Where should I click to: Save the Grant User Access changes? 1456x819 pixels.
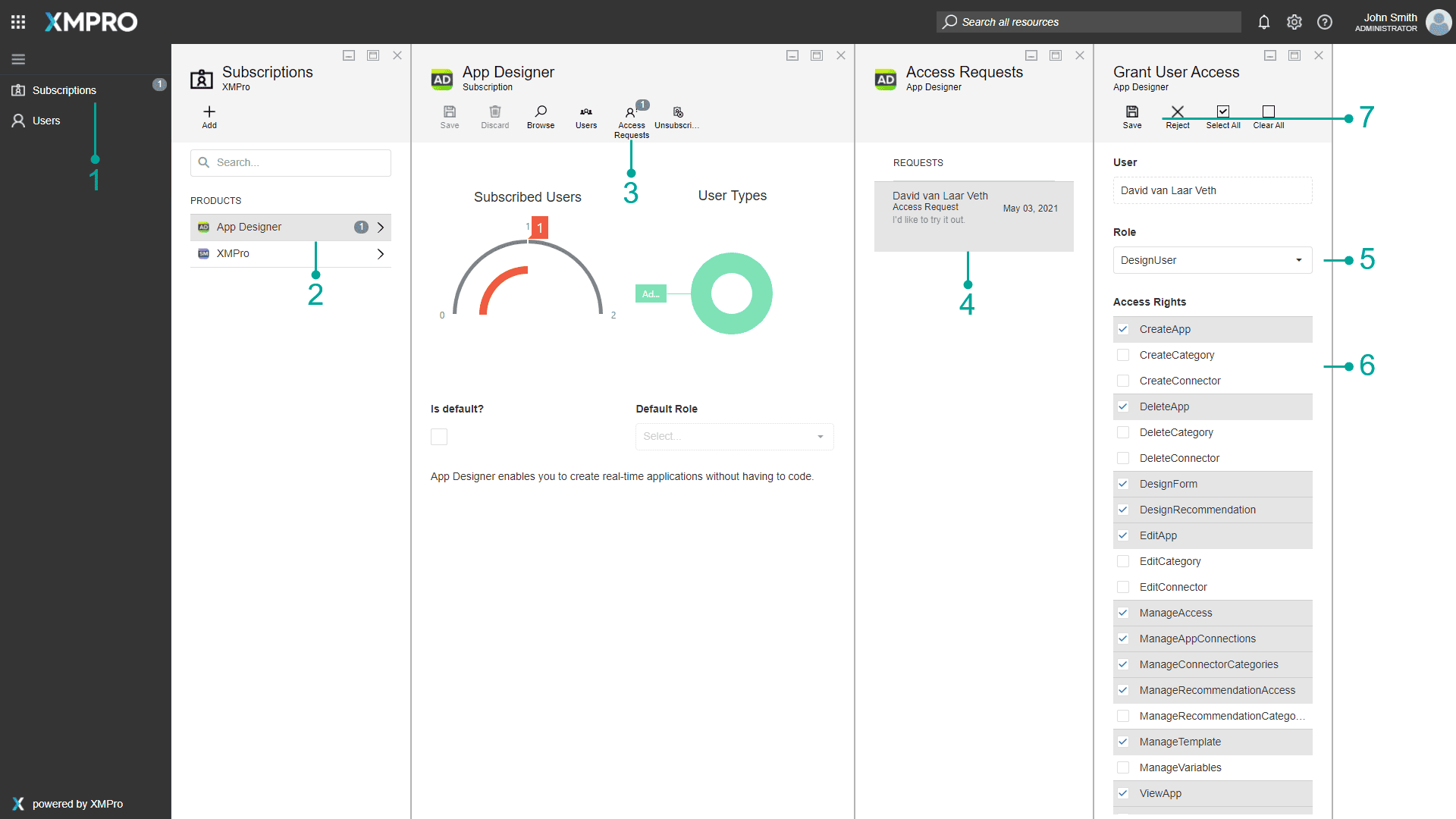(1132, 113)
